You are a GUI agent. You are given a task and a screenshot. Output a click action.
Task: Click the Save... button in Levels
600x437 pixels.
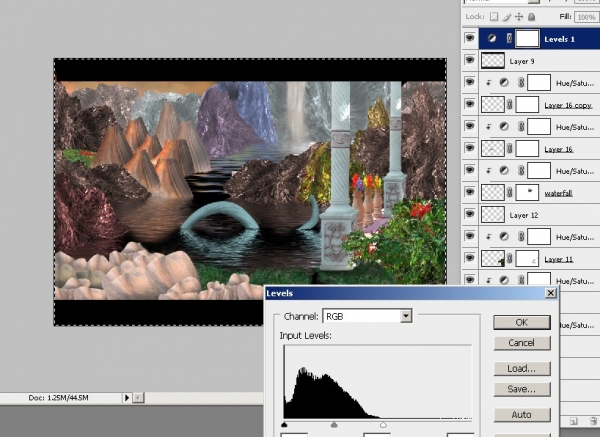(522, 389)
